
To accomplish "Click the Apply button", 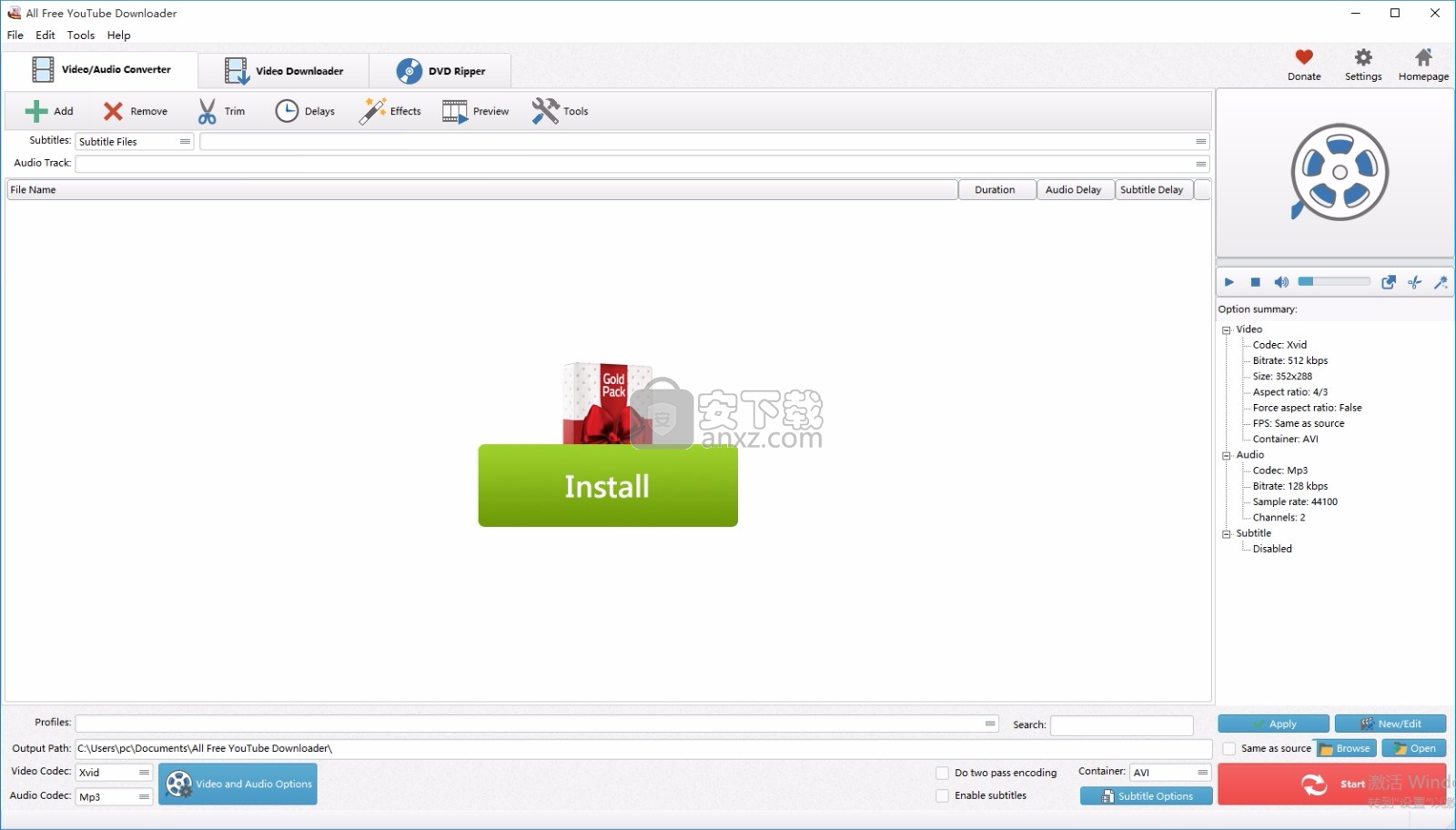I will tap(1273, 724).
